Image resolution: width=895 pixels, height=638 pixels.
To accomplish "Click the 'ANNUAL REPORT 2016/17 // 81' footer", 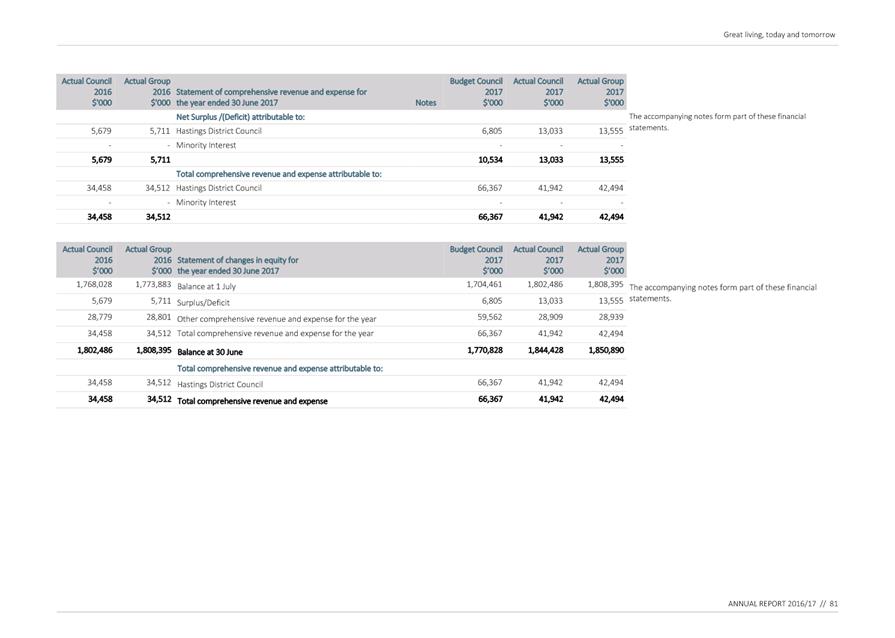I will point(783,604).
